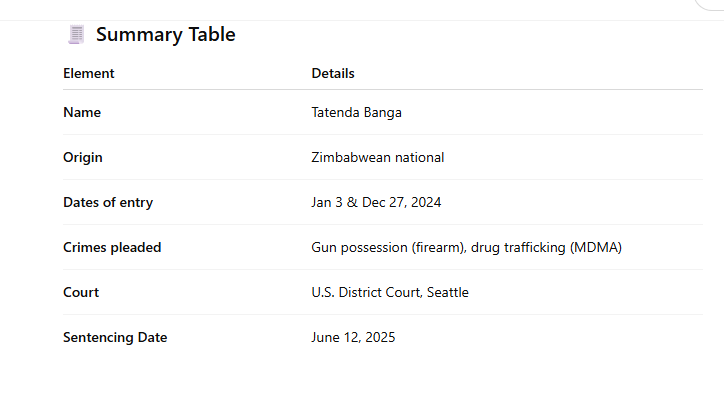Select the June 12, 2025 cell
Image resolution: width=724 pixels, height=409 pixels.
tap(353, 338)
